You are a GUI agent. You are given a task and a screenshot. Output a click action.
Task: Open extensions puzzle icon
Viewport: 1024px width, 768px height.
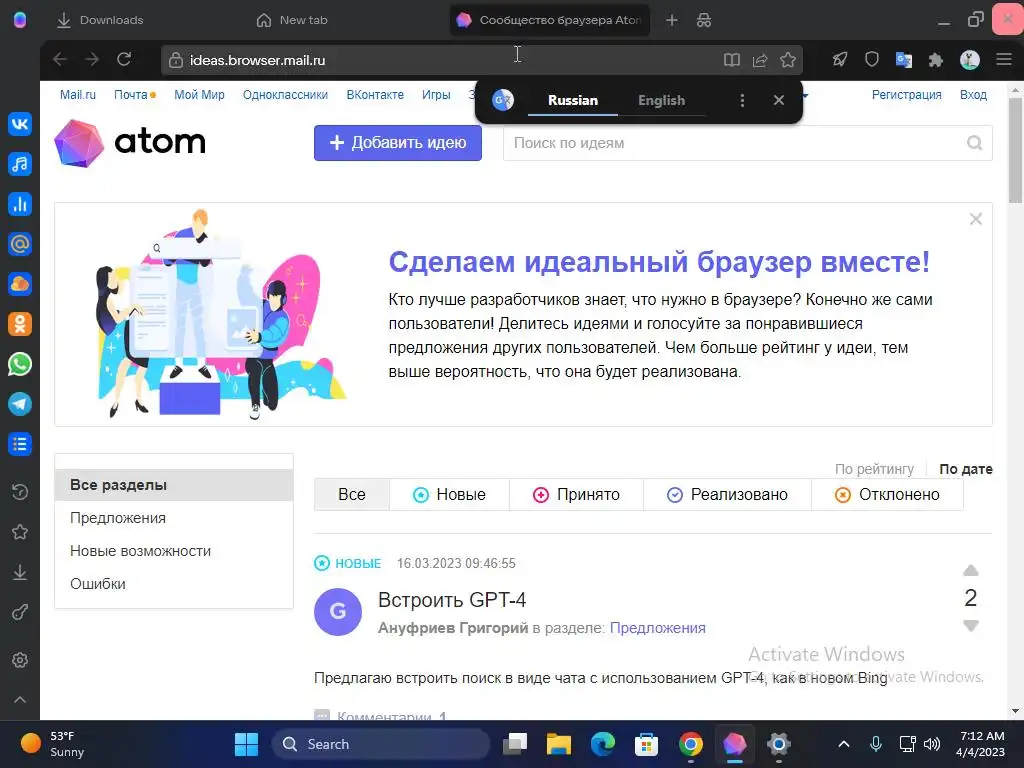coord(936,60)
